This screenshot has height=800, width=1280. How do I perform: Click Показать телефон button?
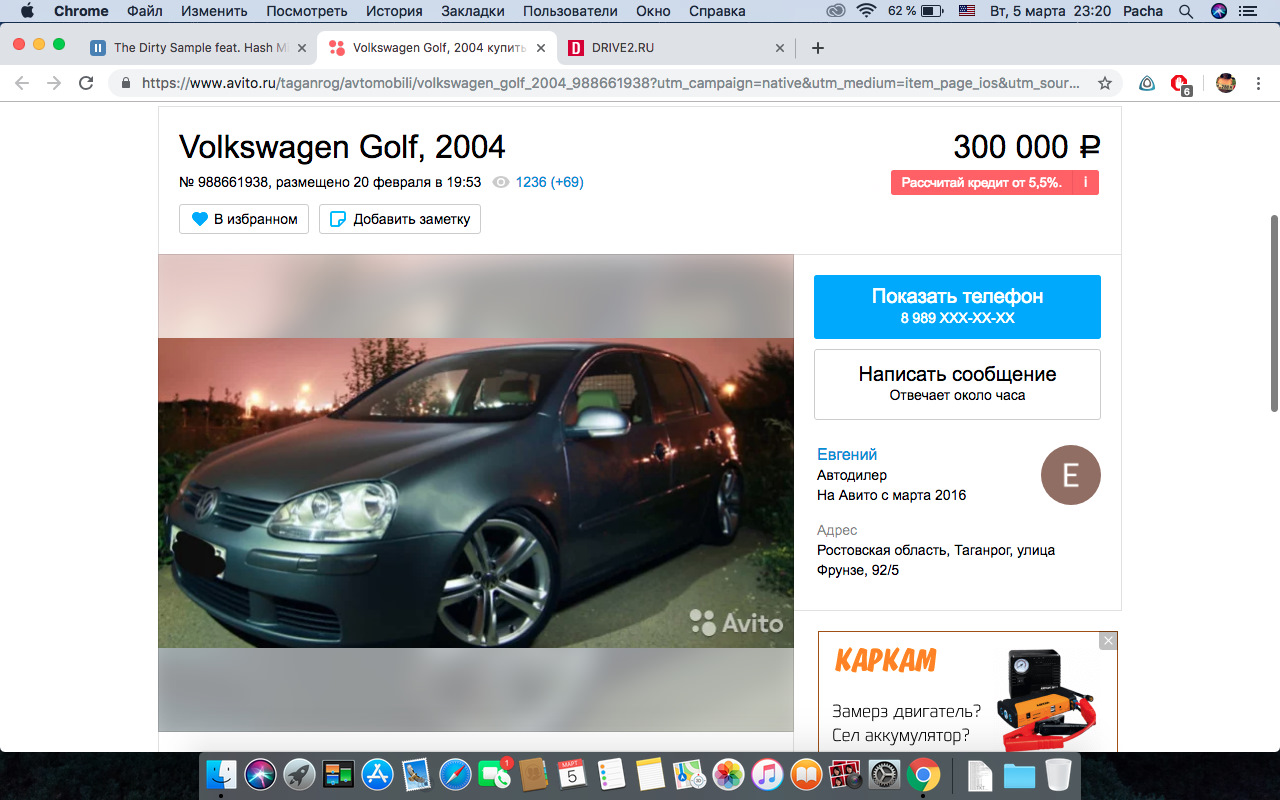(957, 307)
